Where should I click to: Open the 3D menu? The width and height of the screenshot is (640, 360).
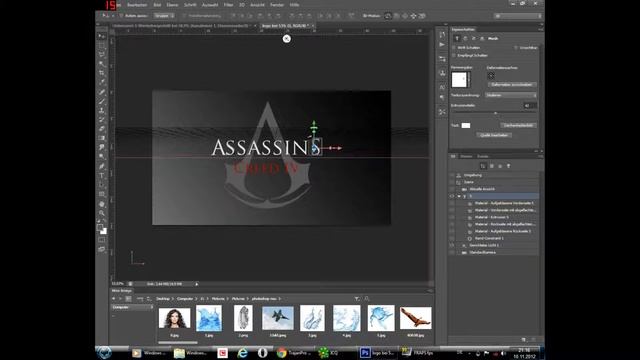pyautogui.click(x=242, y=5)
